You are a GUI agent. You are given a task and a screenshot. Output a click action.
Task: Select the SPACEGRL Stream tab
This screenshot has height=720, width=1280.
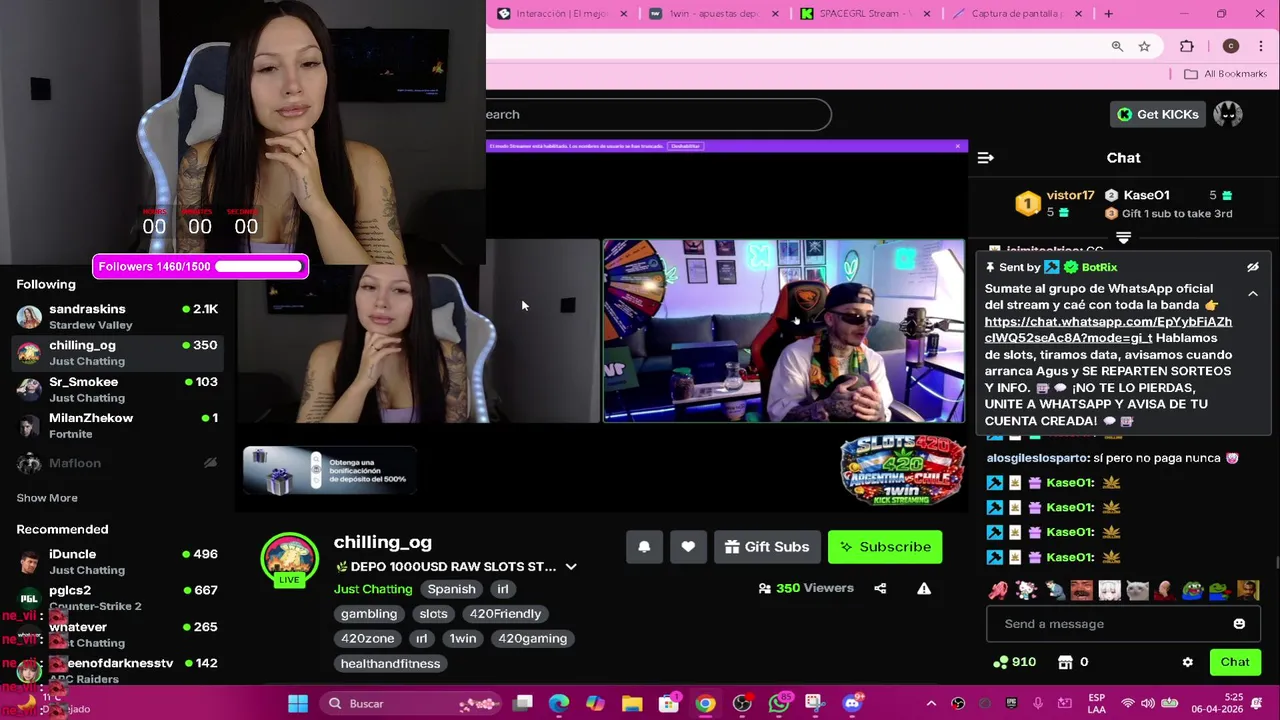coord(864,14)
